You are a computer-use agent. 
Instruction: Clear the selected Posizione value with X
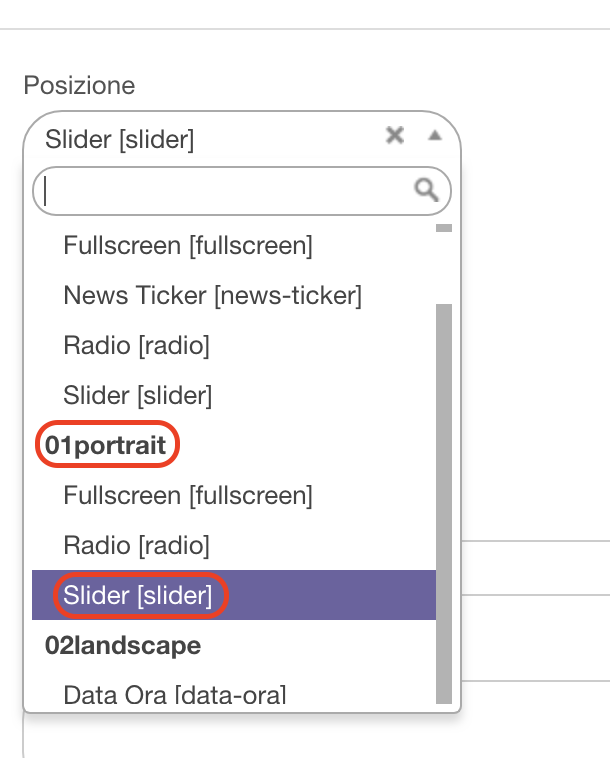pyautogui.click(x=395, y=135)
